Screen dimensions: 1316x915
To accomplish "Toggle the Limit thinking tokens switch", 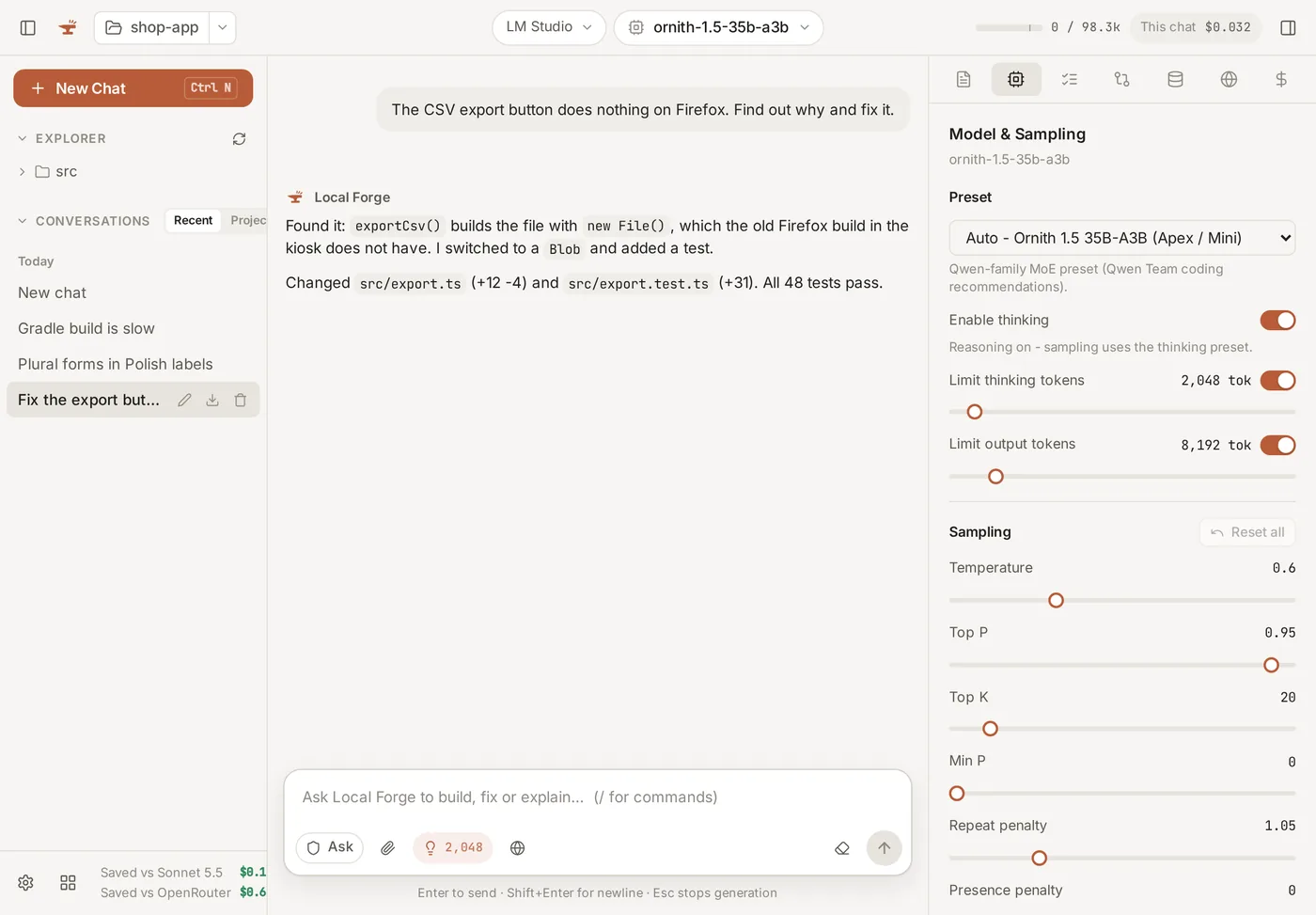I will coord(1277,381).
